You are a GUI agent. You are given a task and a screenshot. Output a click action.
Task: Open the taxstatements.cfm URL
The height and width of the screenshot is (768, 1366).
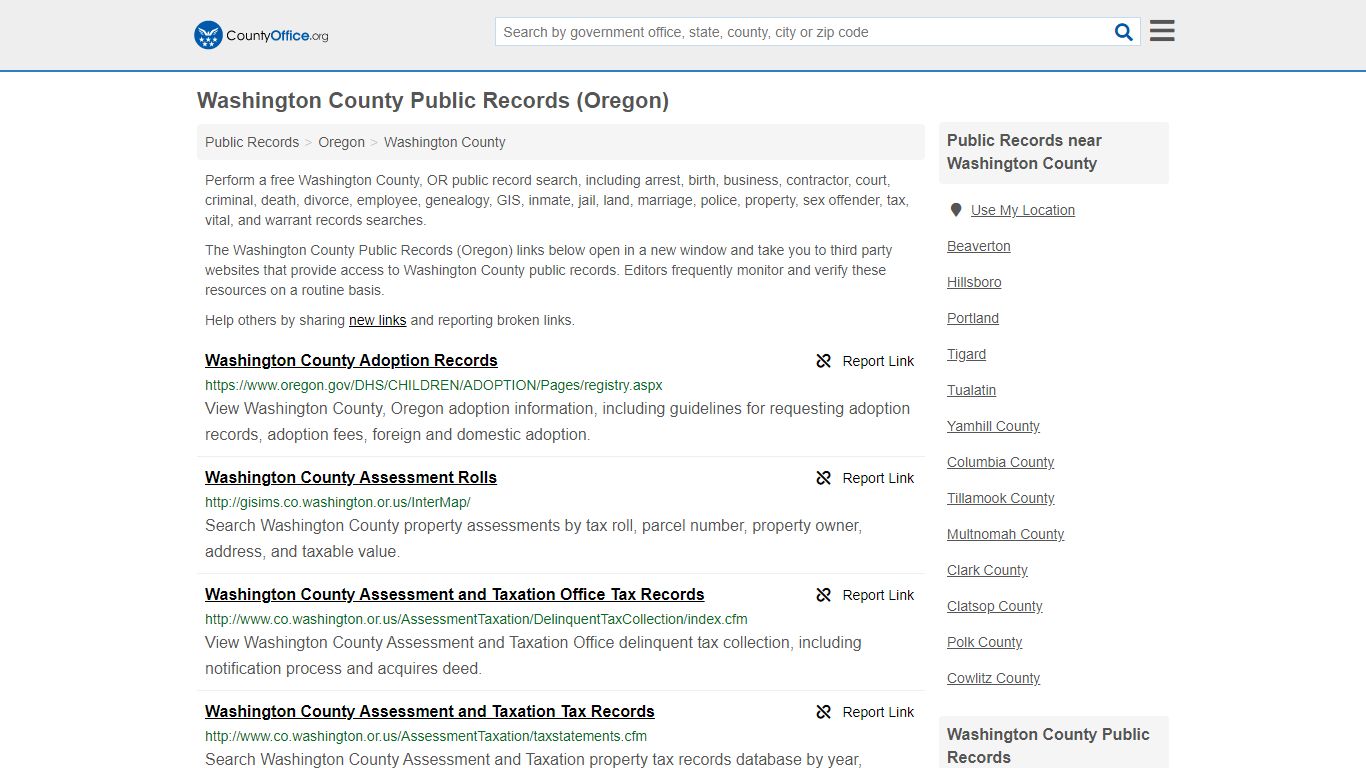coord(426,736)
